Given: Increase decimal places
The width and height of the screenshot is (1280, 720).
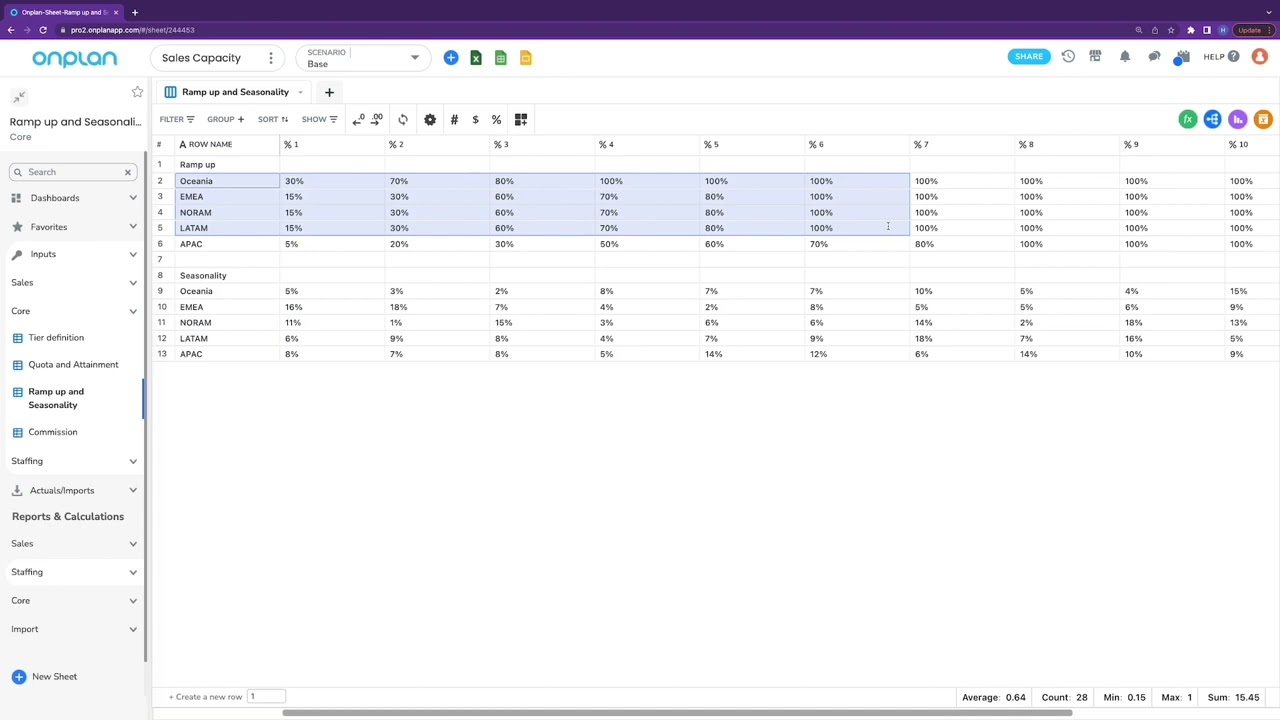Looking at the screenshot, I should (x=376, y=120).
